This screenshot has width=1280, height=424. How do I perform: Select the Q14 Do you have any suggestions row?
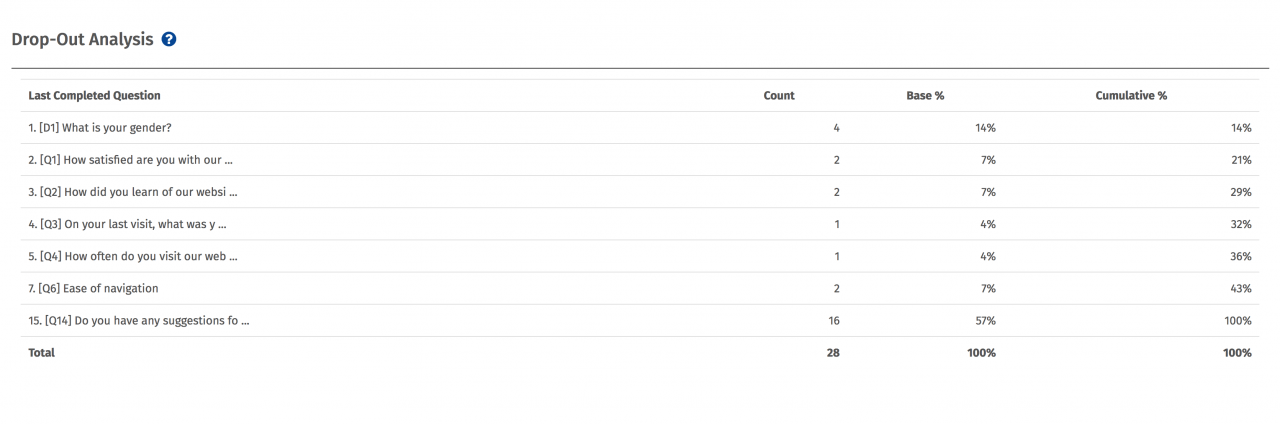(x=640, y=320)
